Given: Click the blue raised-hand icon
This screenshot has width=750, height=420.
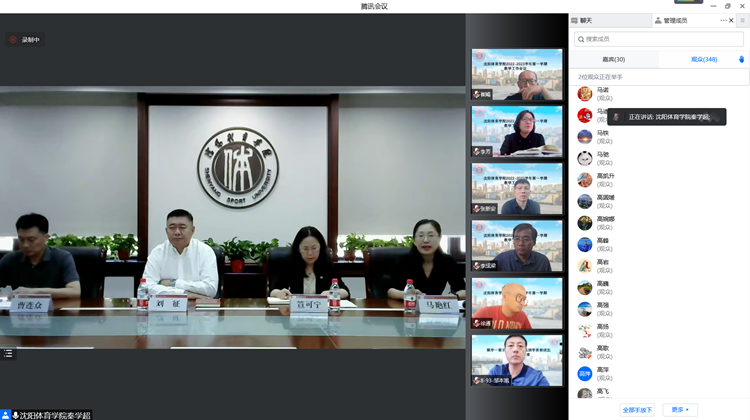Looking at the screenshot, I should tap(741, 60).
